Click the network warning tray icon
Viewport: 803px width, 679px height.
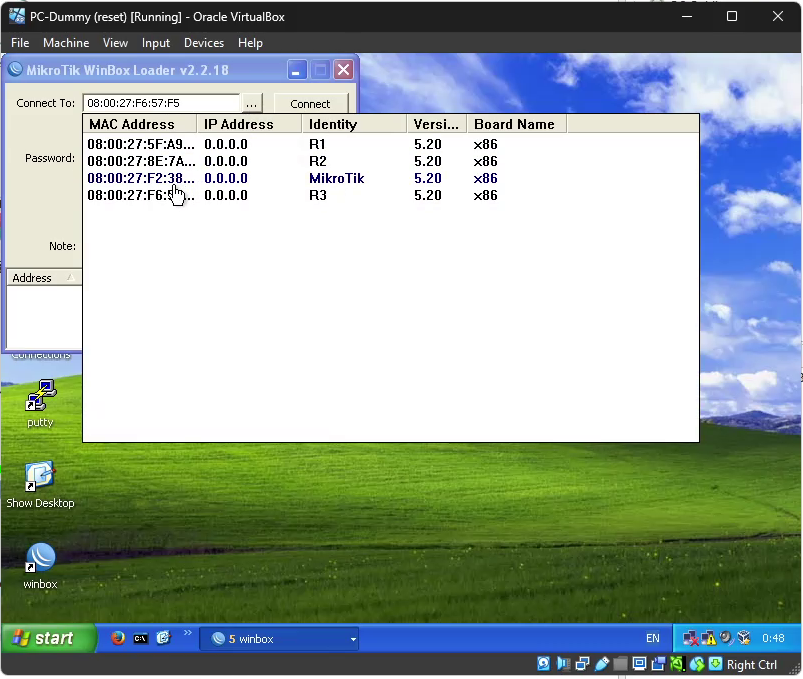point(709,639)
